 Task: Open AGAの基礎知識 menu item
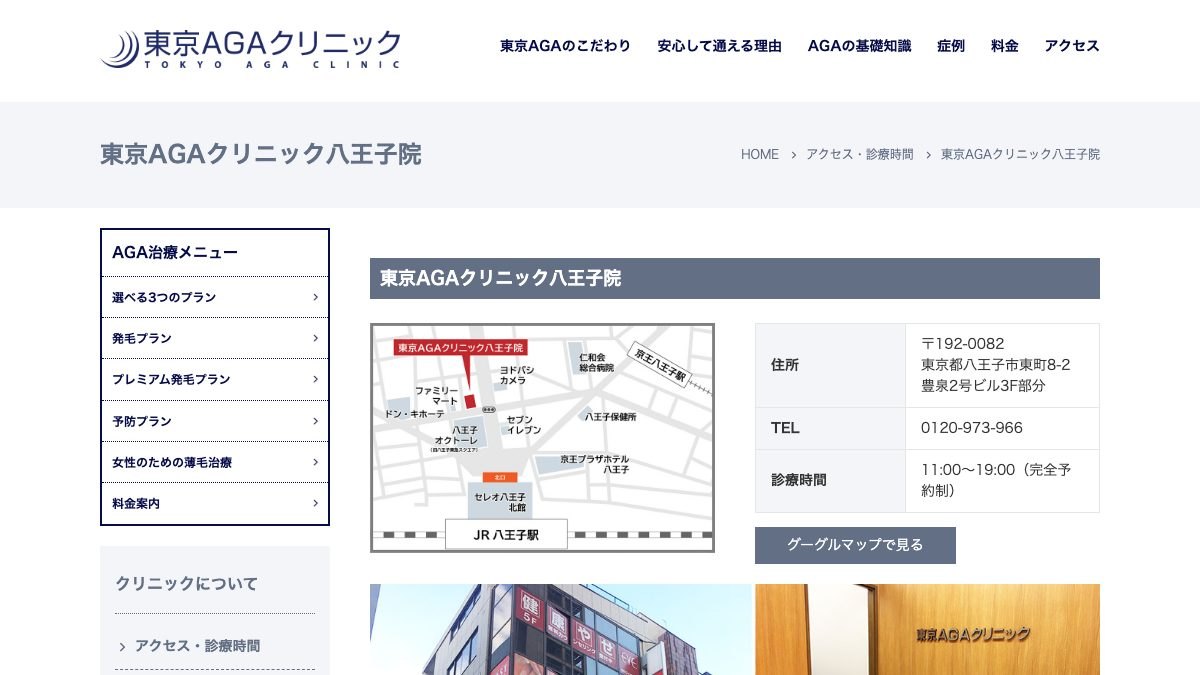coord(859,46)
